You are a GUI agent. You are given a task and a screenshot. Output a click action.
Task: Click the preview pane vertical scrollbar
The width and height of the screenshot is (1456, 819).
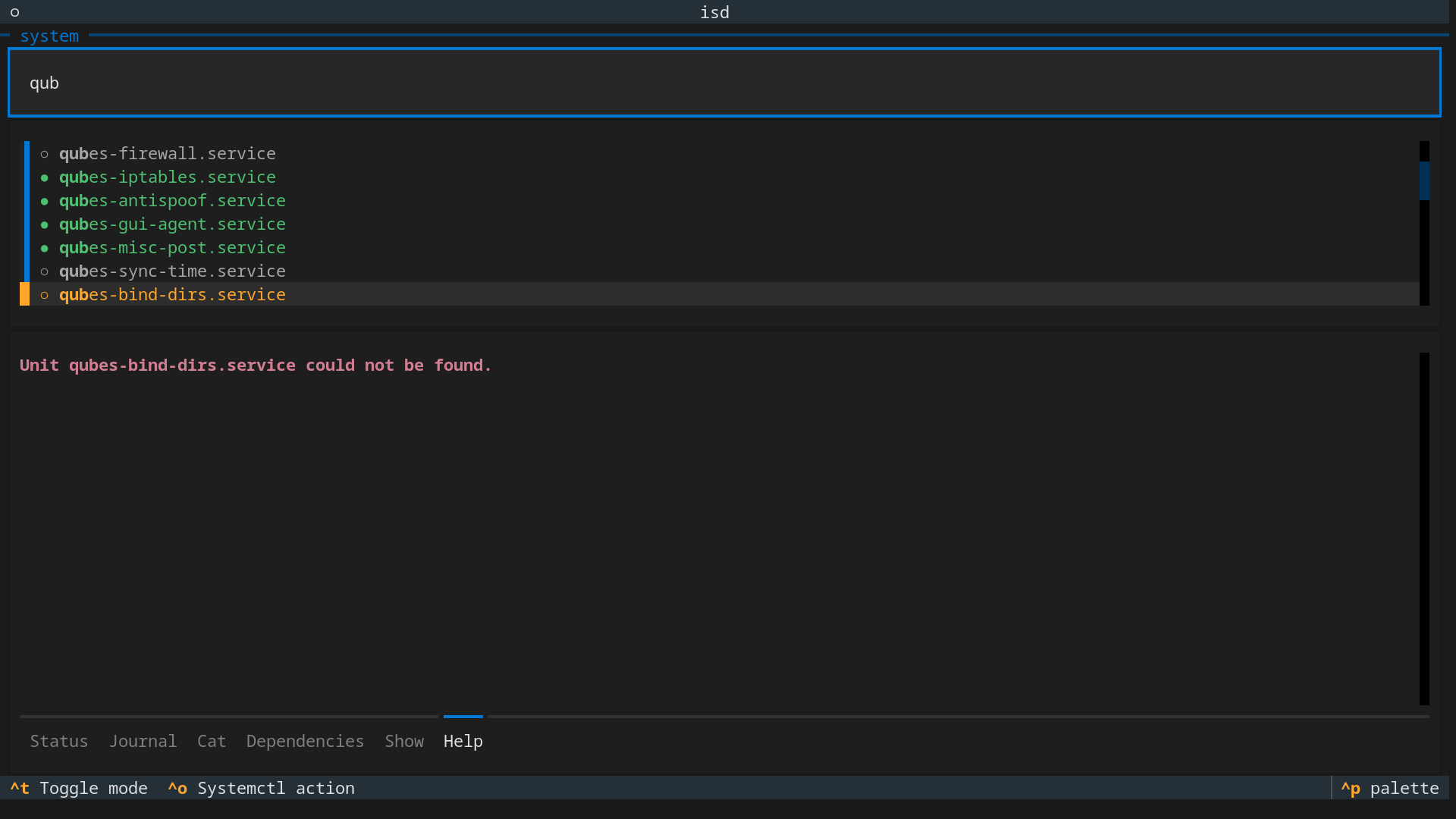click(x=1424, y=529)
